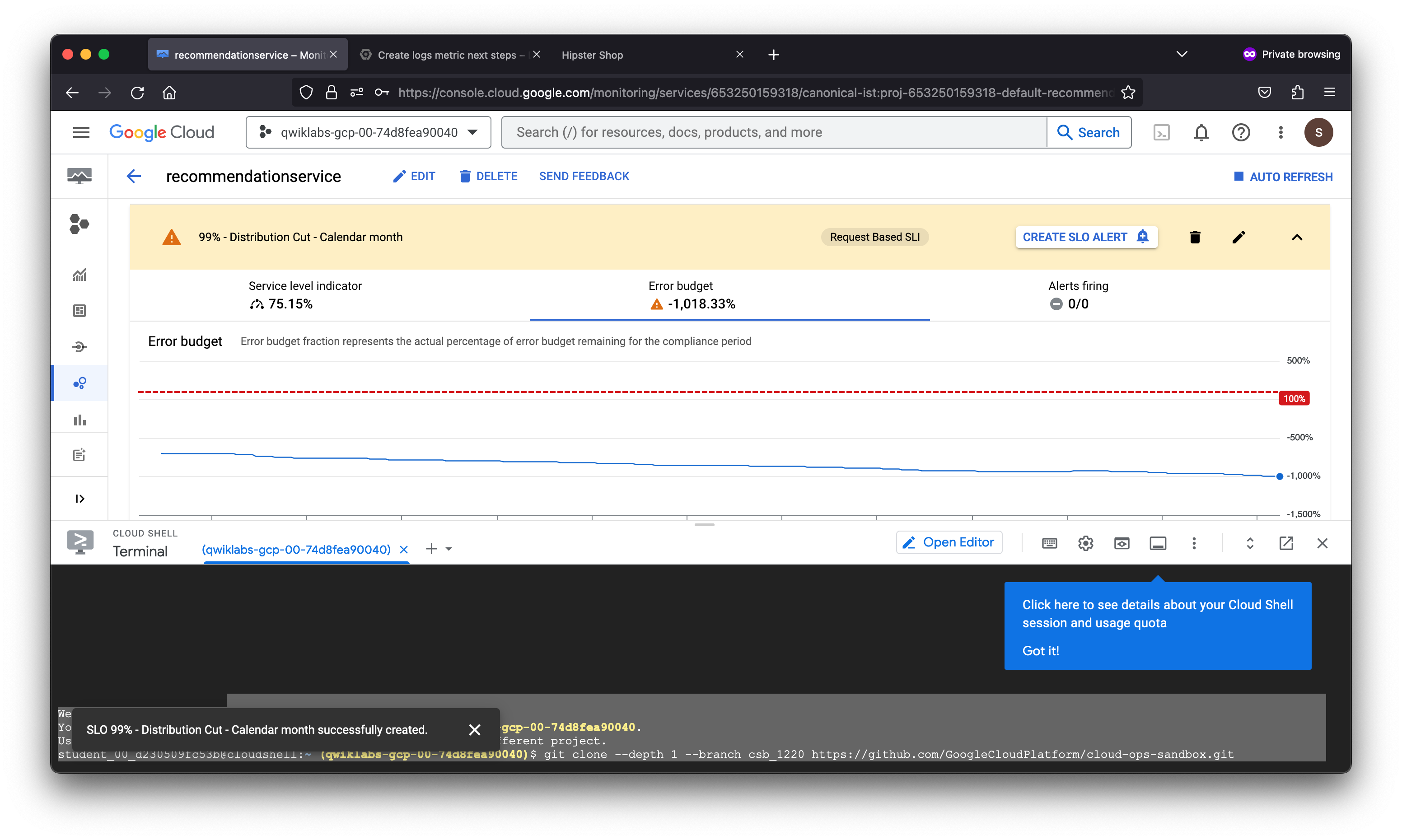
Task: Delete the SLO using trash icon
Action: pyautogui.click(x=1195, y=237)
